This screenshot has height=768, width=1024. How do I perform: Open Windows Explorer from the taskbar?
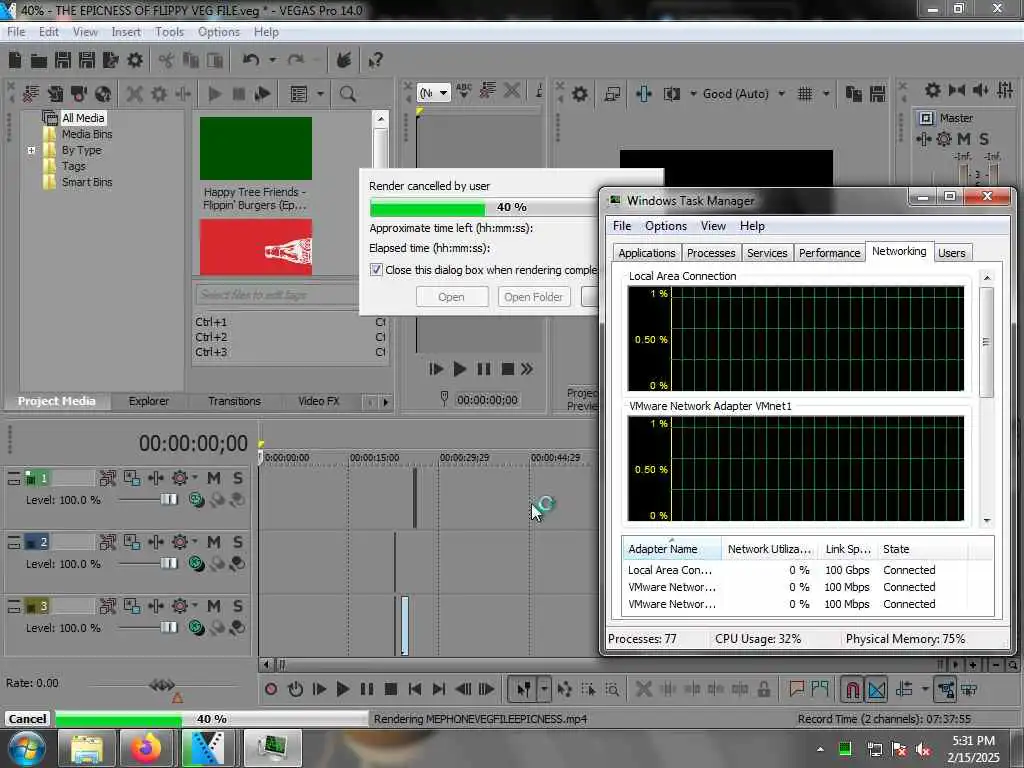[87, 748]
